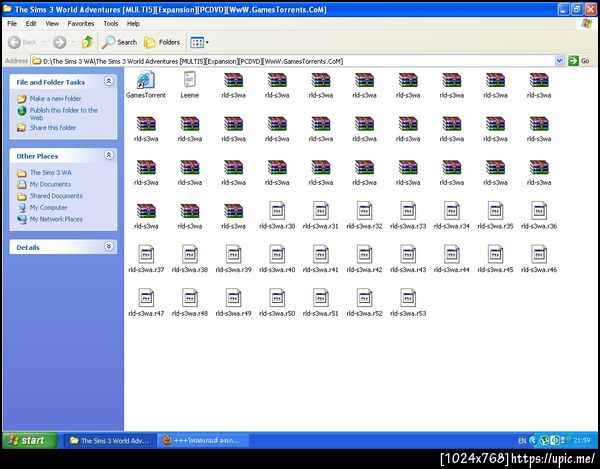Open the File menu
The image size is (600, 469).
pos(12,24)
